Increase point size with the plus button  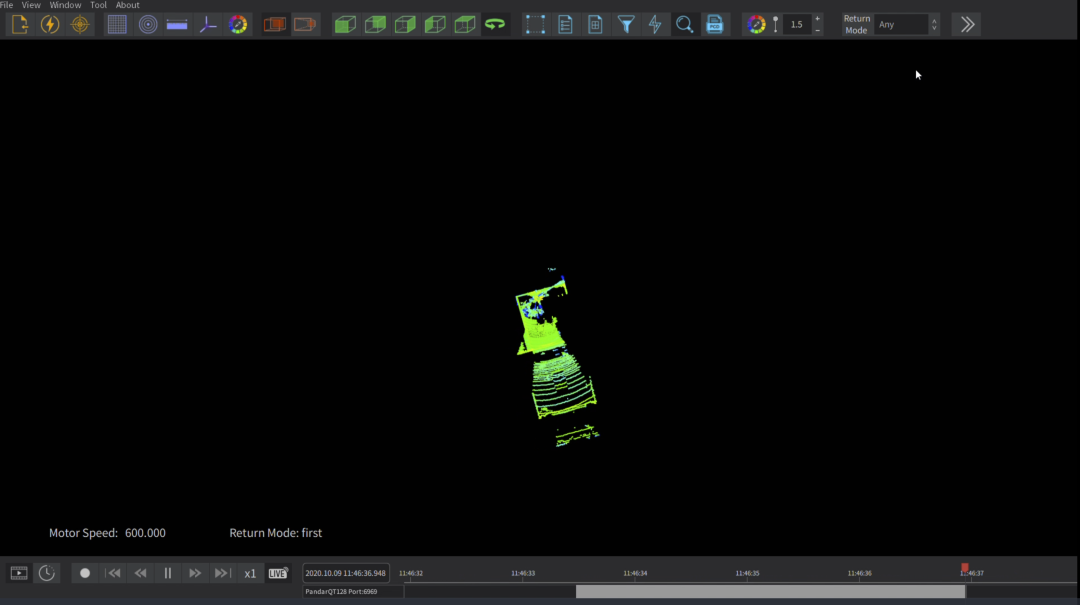pos(818,19)
